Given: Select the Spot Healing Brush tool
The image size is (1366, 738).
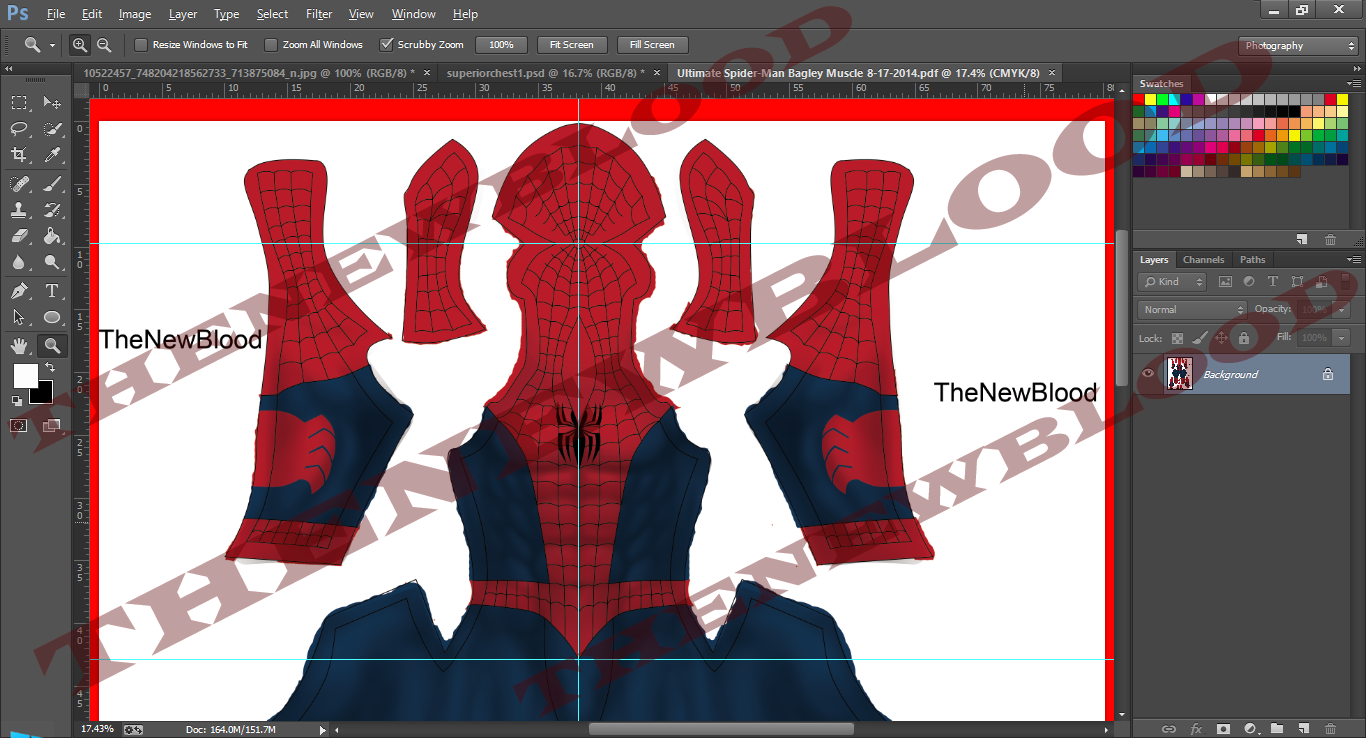Looking at the screenshot, I should pos(19,184).
